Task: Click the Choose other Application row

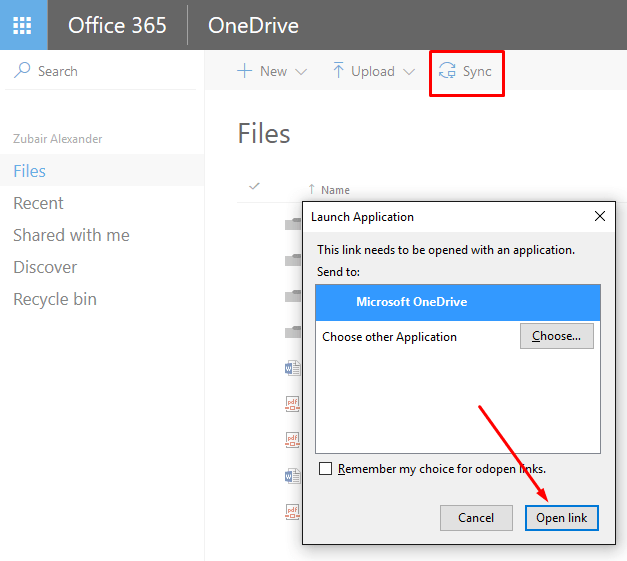Action: (458, 336)
